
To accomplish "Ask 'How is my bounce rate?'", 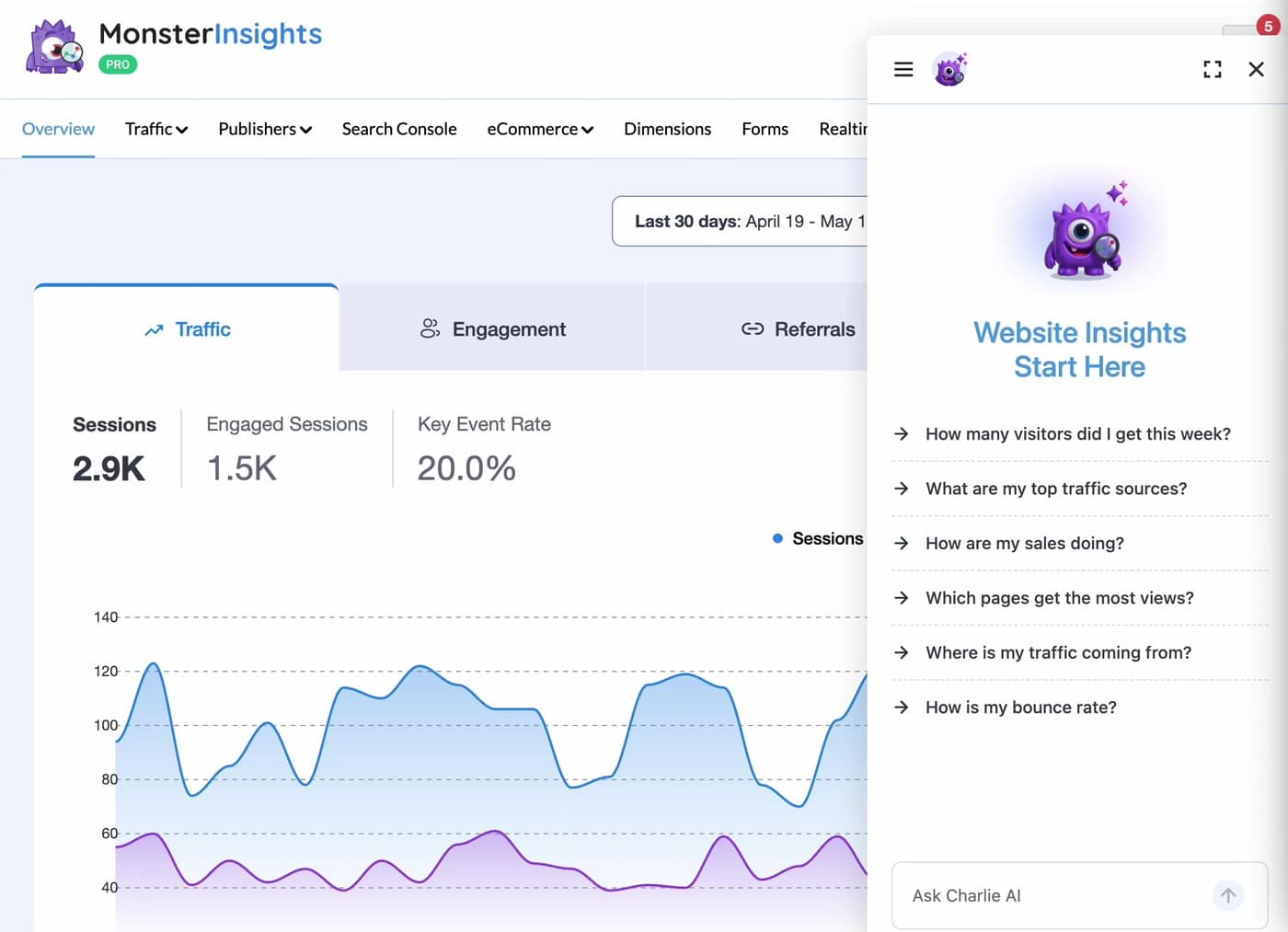I will 1080,707.
